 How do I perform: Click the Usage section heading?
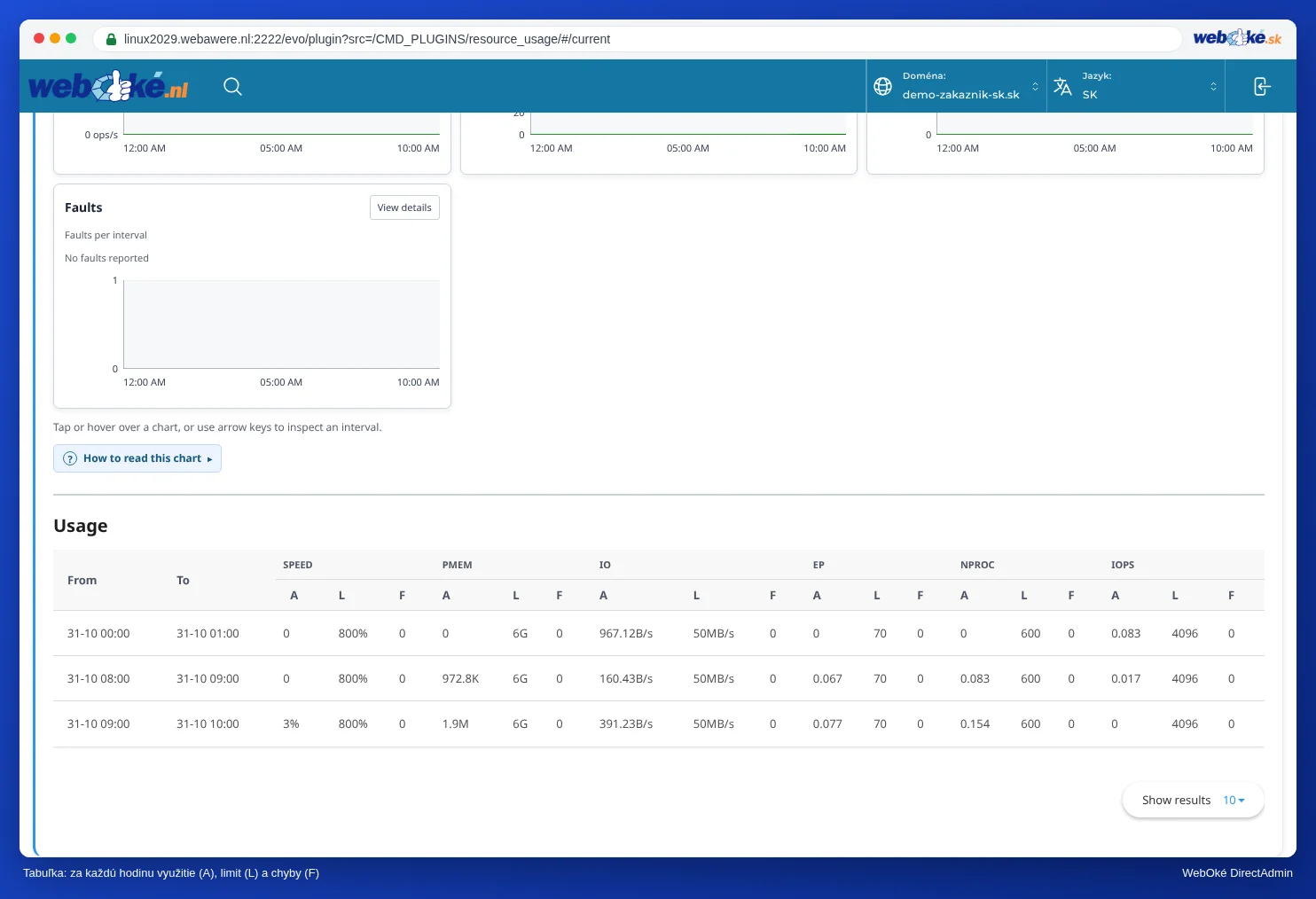[x=81, y=526]
